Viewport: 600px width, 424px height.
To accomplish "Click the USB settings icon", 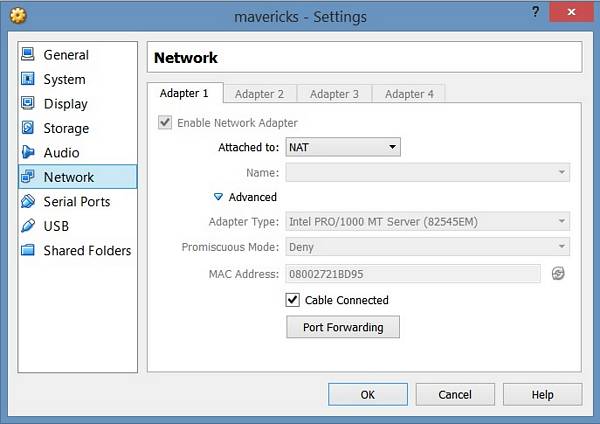I will coord(27,226).
